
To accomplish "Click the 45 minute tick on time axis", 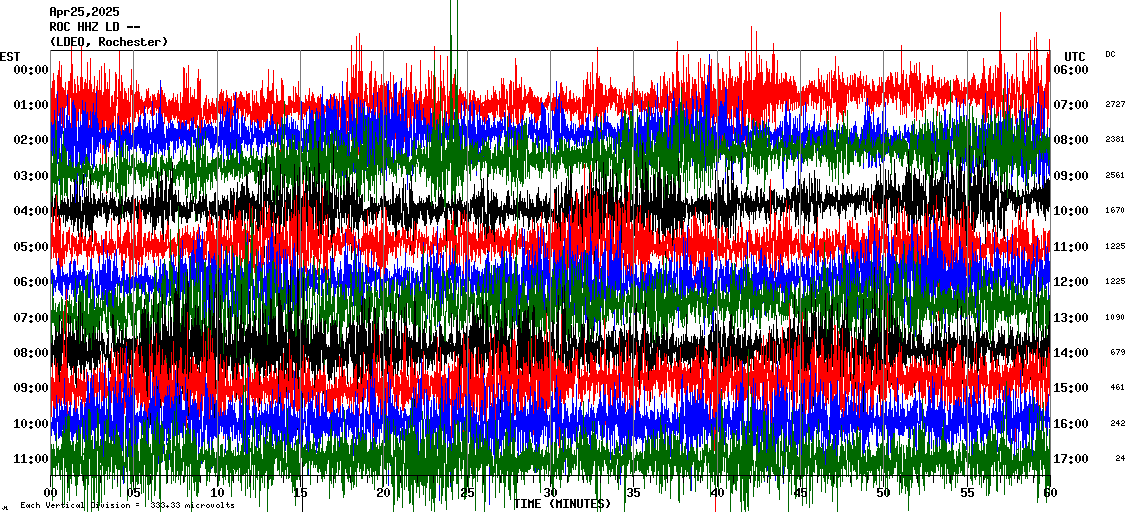I will pos(800,493).
